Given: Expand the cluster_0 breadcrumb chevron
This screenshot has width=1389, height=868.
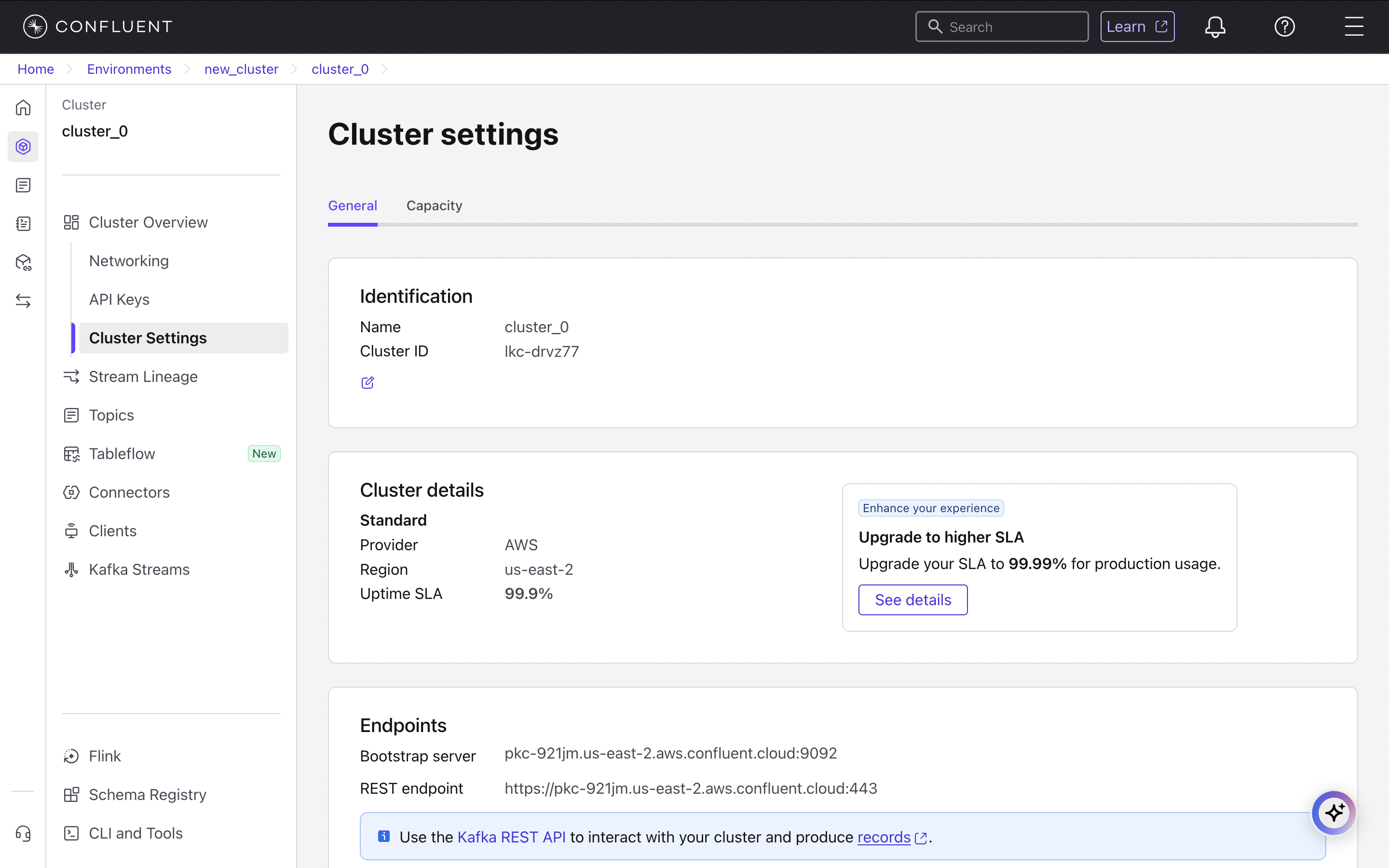Looking at the screenshot, I should coord(383,69).
